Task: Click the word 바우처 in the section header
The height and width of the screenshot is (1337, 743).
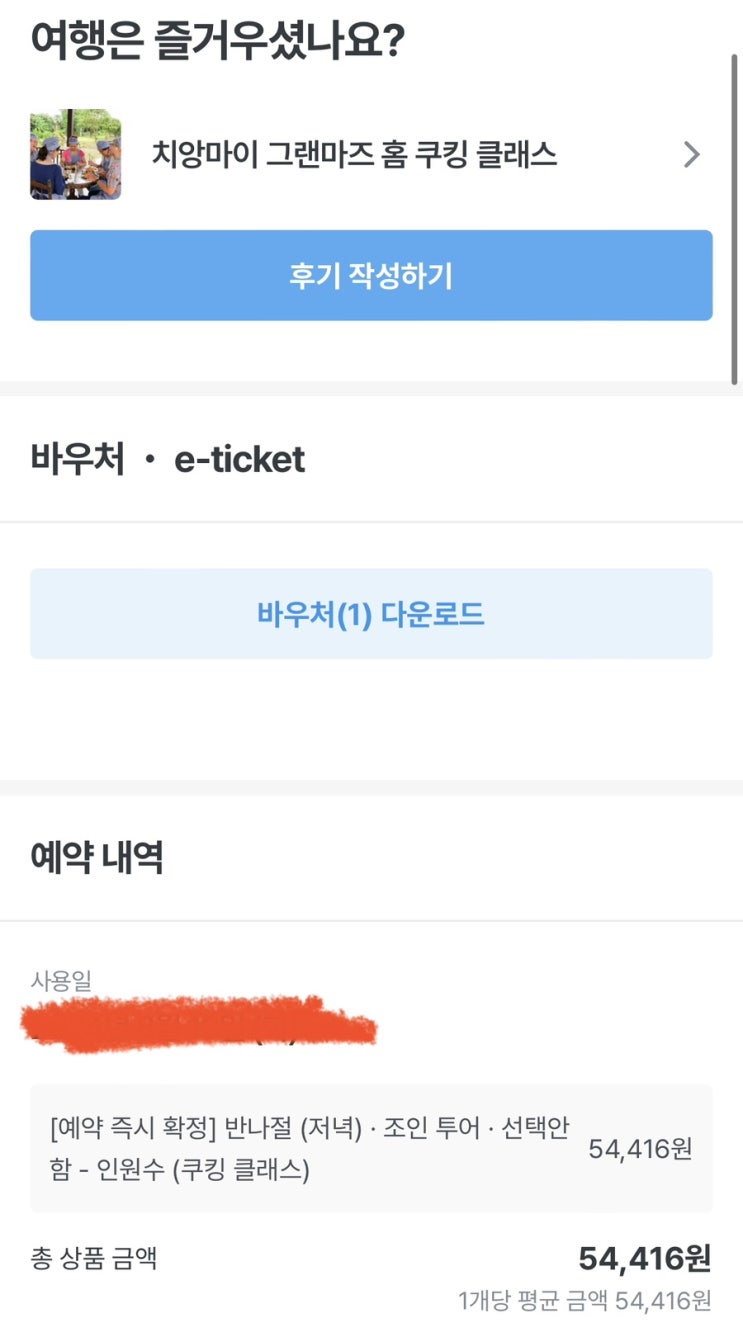Action: click(78, 460)
